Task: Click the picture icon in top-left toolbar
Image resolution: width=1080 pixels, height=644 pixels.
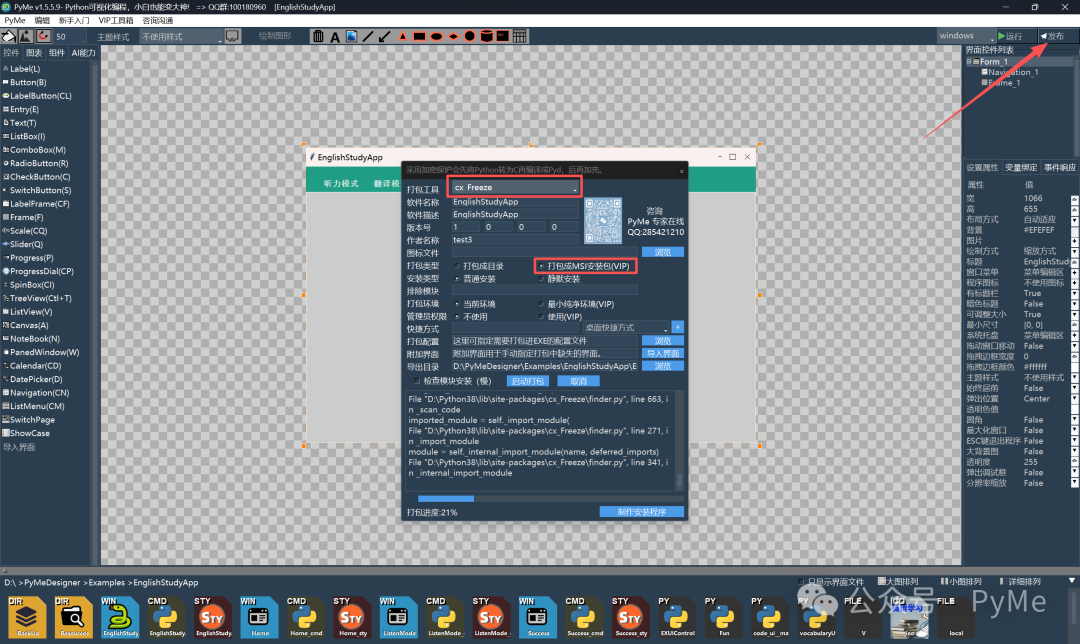Action: click(25, 36)
